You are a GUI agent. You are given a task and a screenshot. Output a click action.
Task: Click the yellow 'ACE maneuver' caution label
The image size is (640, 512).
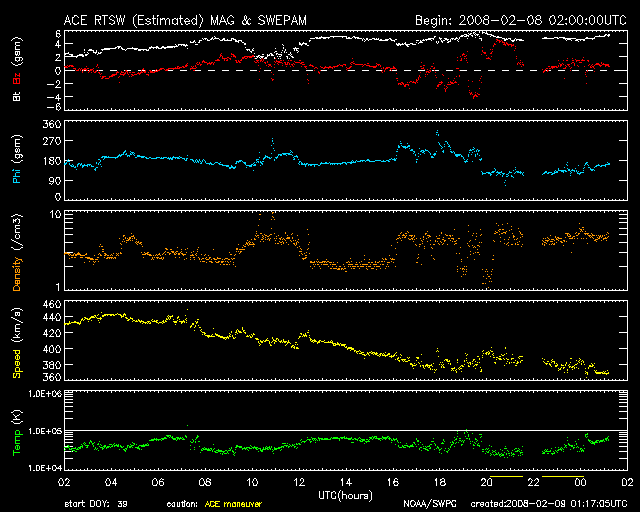(233, 504)
